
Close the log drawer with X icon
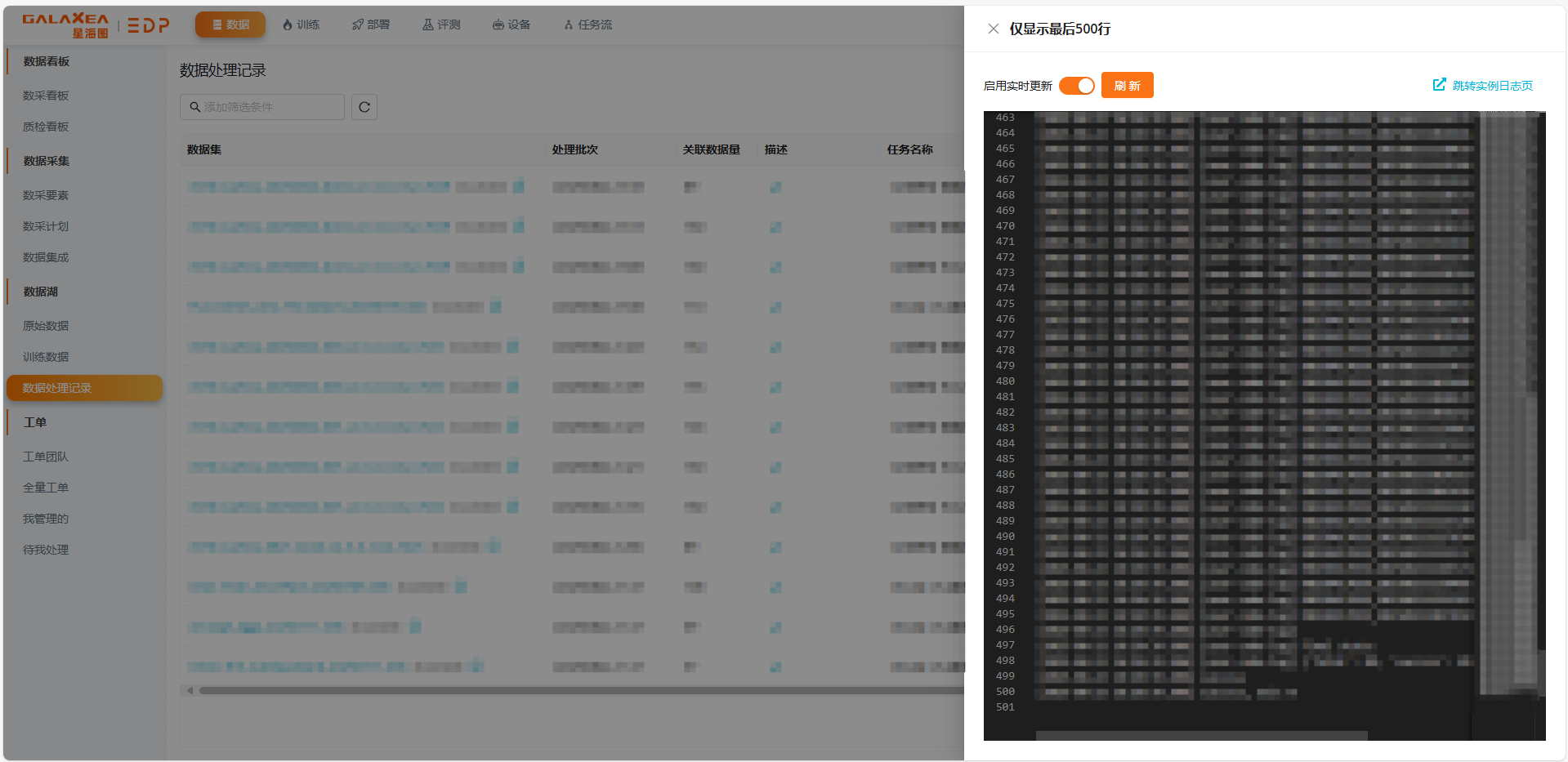coord(993,29)
